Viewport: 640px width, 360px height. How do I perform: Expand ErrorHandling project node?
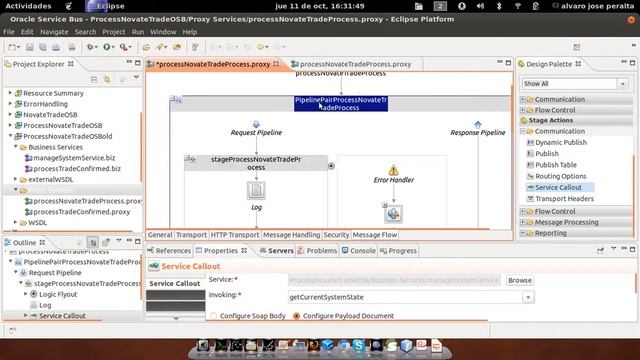[10, 104]
